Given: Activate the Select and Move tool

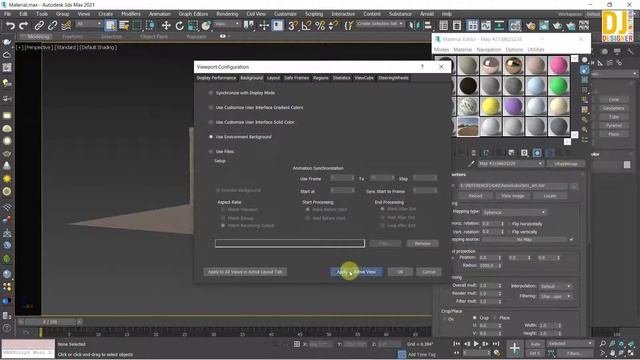Looking at the screenshot, I should 166,26.
